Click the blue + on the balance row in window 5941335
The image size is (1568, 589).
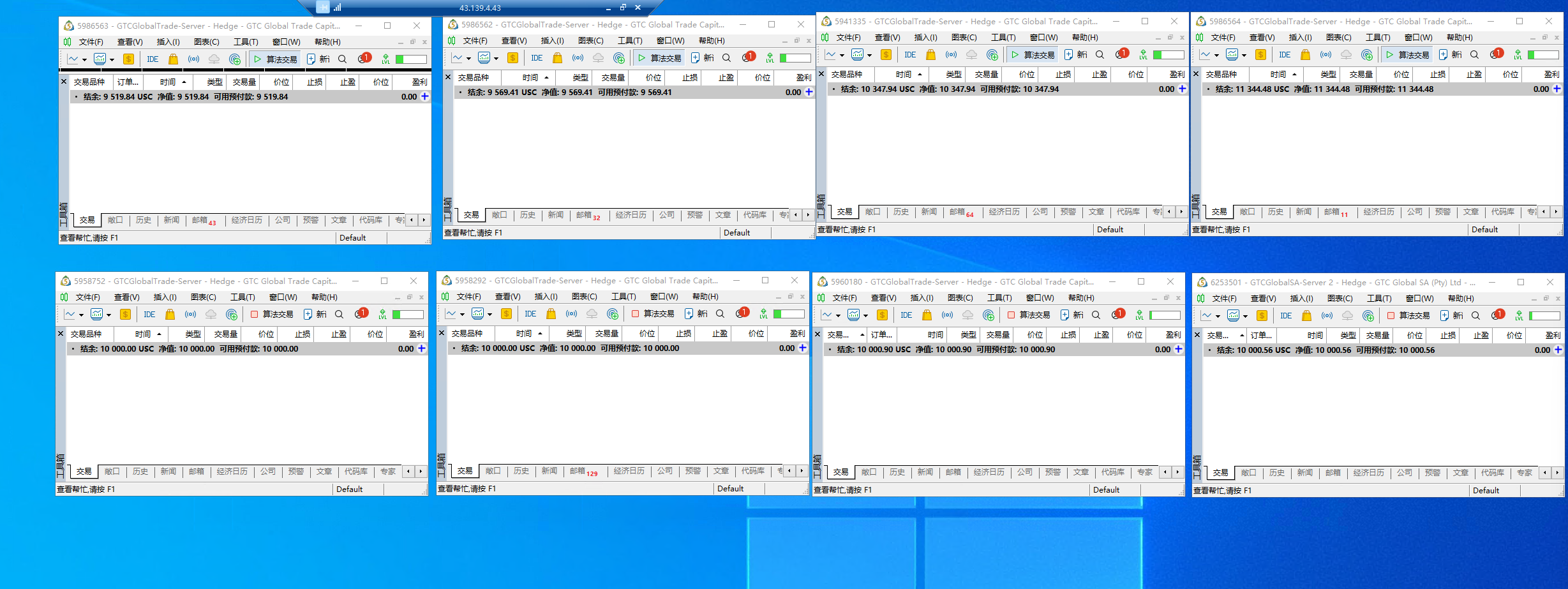(x=1183, y=89)
